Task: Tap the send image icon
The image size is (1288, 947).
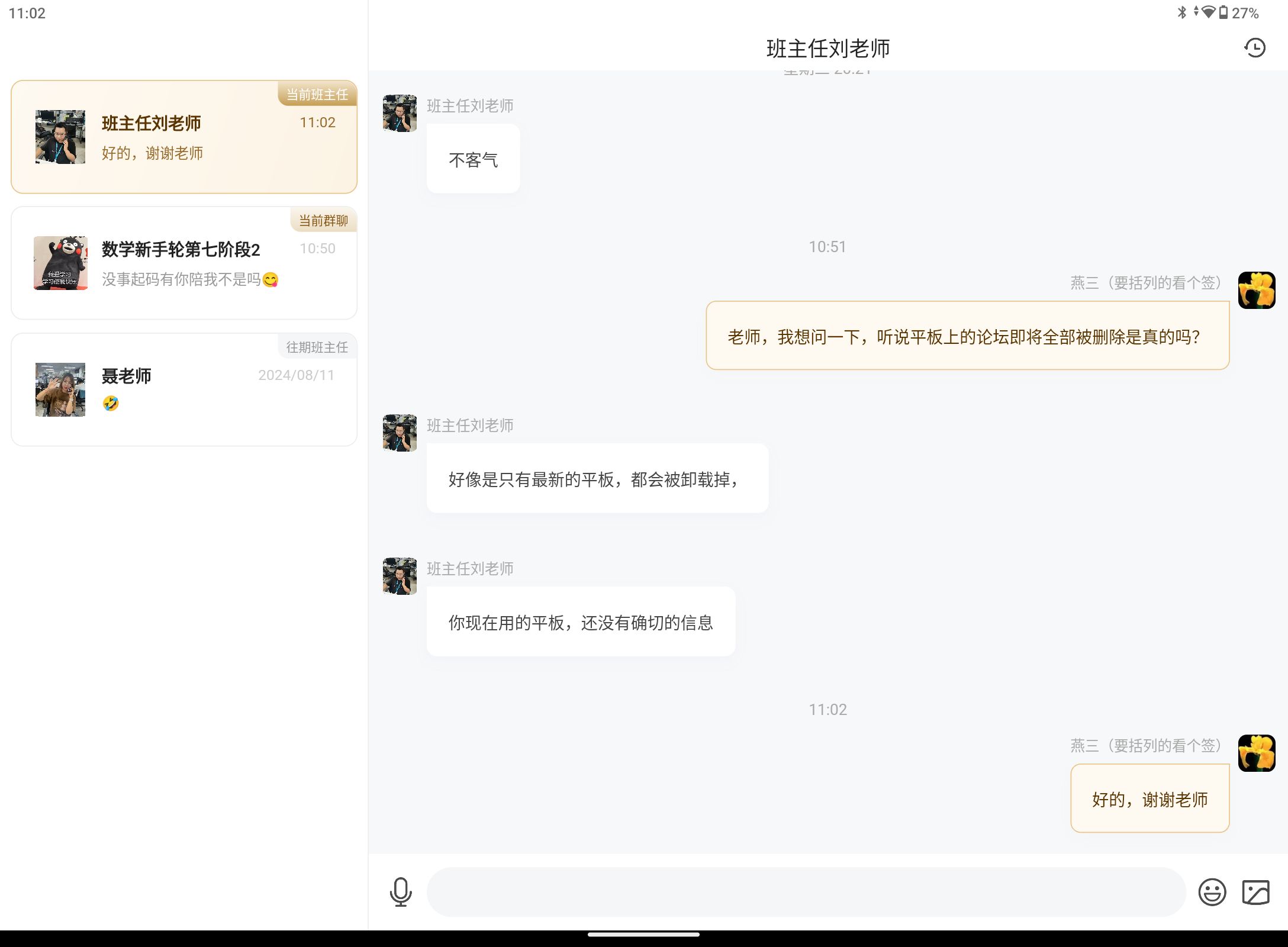Action: point(1255,892)
